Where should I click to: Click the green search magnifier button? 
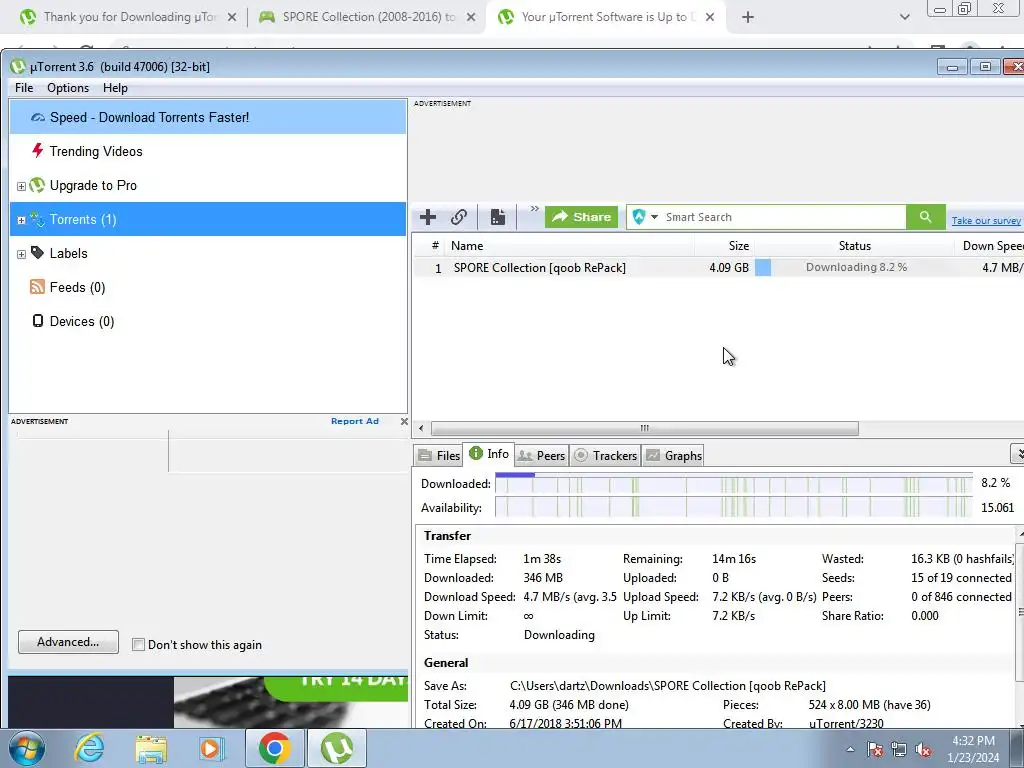(x=925, y=217)
